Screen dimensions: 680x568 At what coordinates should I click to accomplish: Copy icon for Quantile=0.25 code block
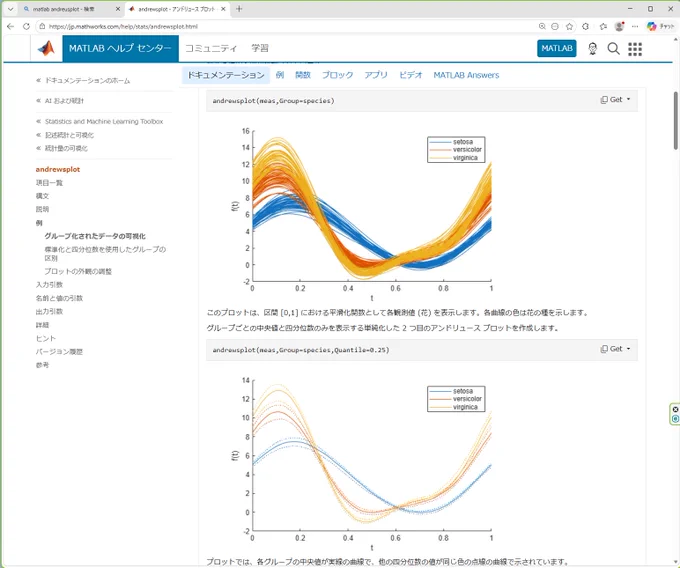tap(604, 349)
